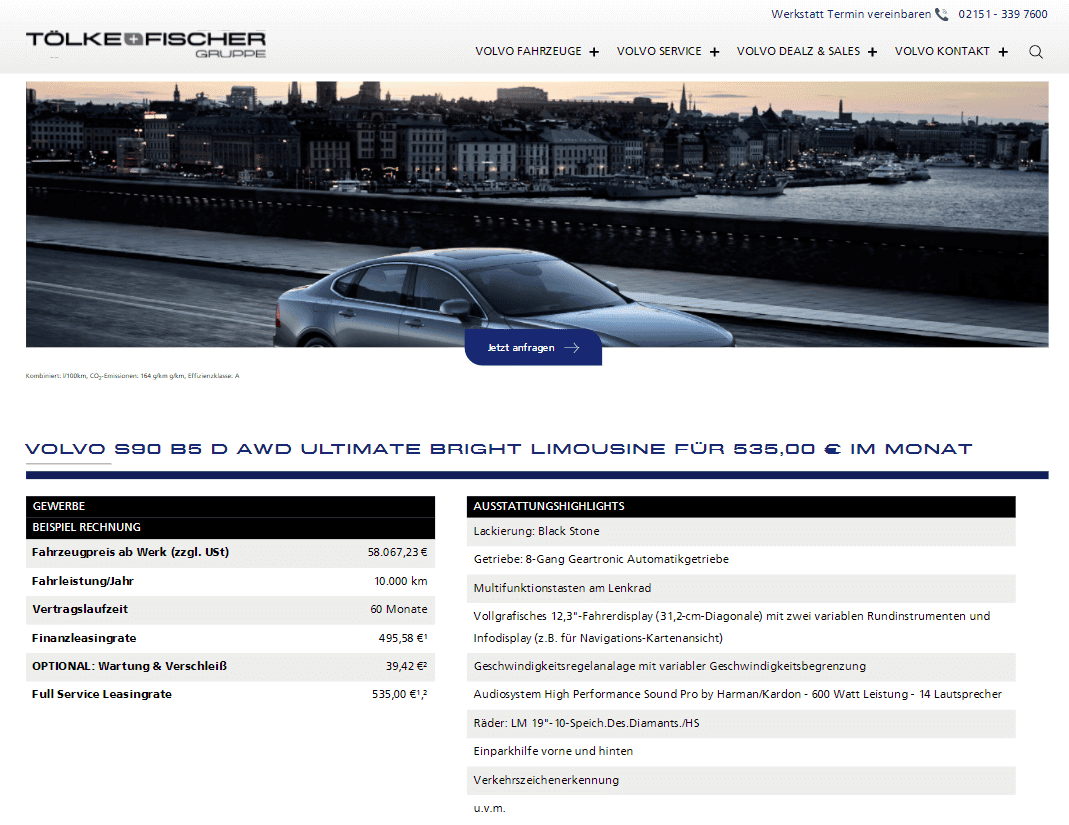
Task: Click the AUSSTATTUNGSHIGHLIGHTS header
Action: click(741, 507)
